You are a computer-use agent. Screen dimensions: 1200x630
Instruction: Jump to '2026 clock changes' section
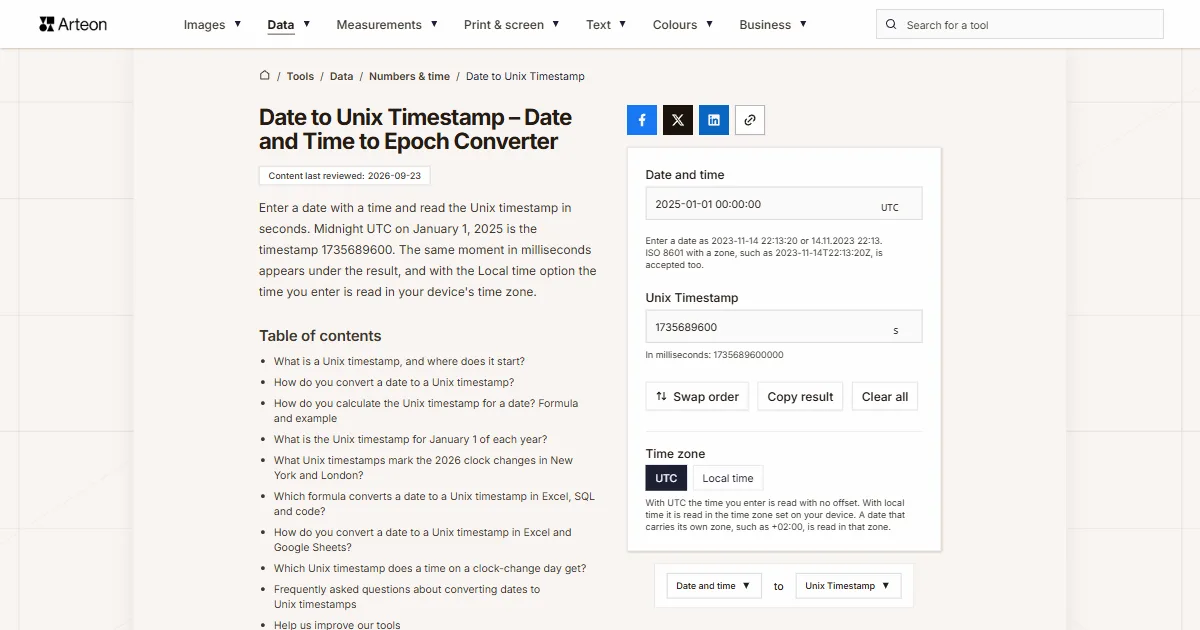tap(424, 468)
